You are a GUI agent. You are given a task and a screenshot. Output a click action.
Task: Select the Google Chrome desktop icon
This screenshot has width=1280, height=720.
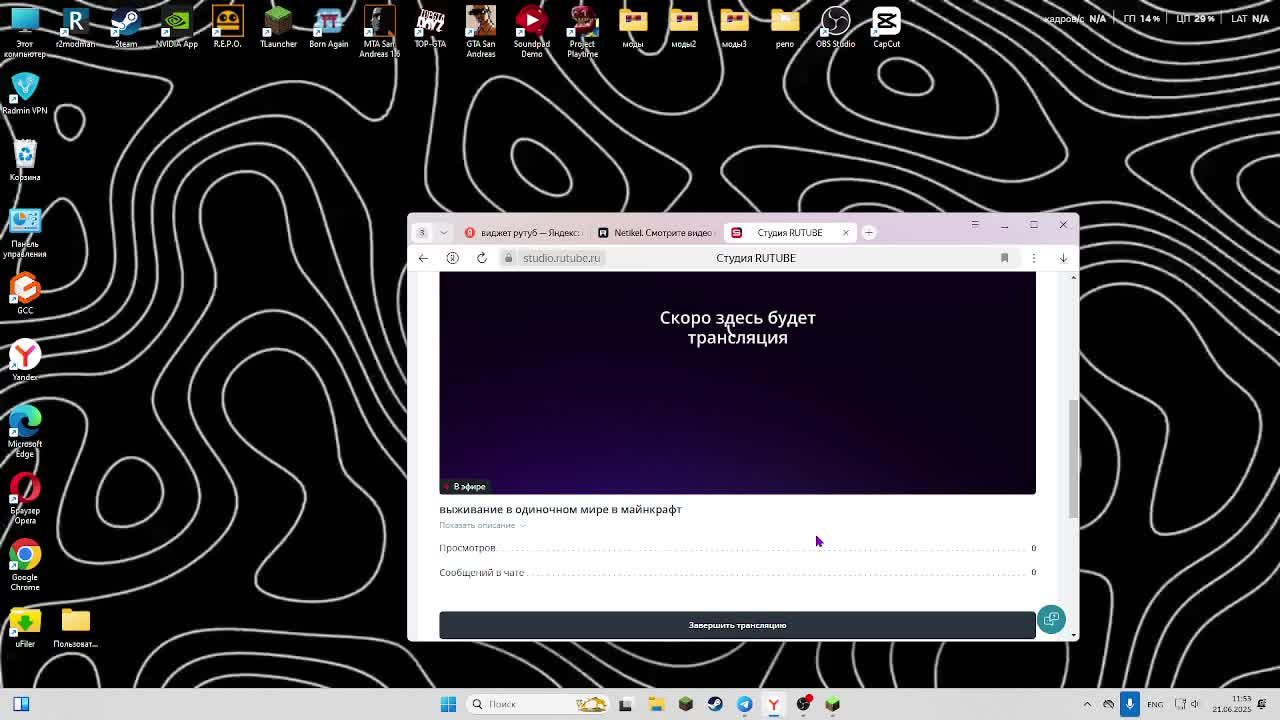click(x=25, y=566)
